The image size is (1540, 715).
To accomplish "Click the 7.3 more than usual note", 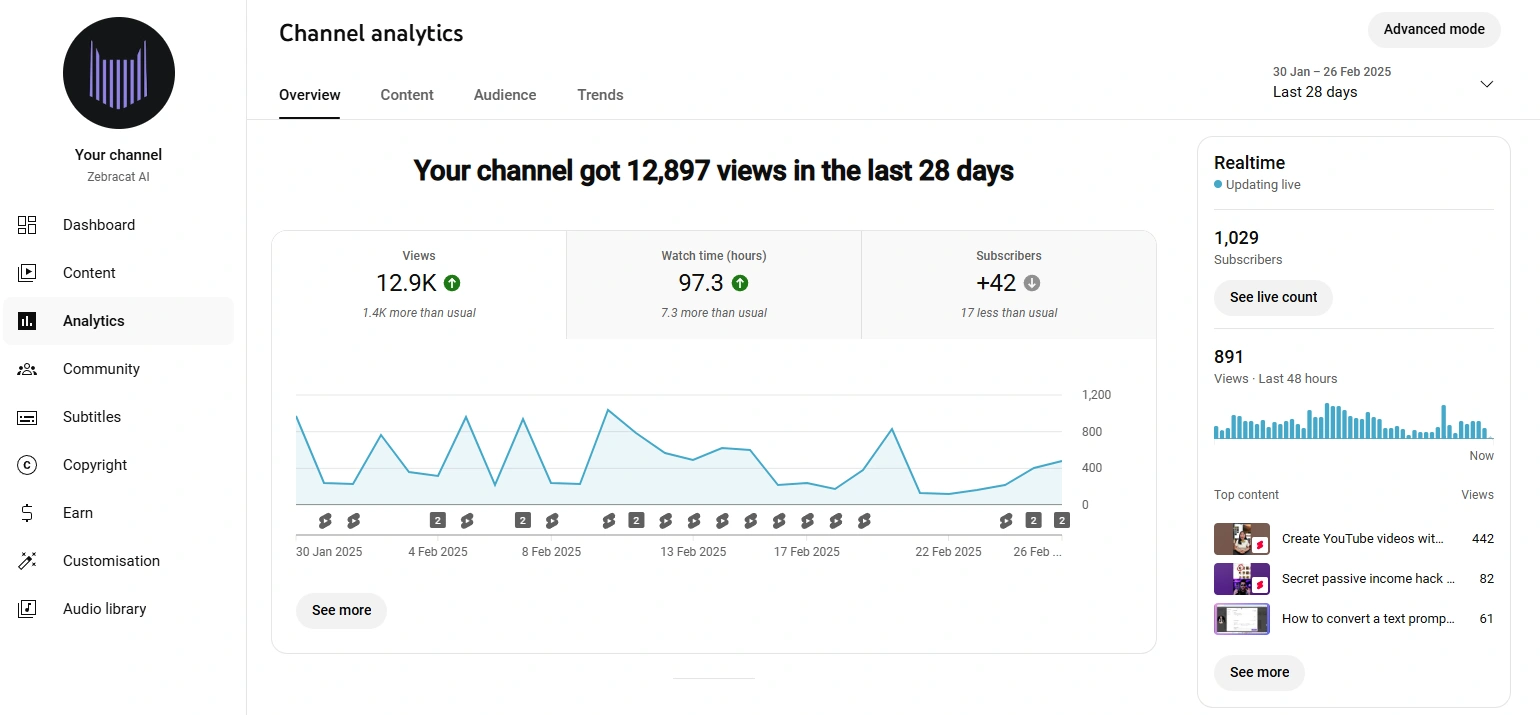I will point(714,313).
